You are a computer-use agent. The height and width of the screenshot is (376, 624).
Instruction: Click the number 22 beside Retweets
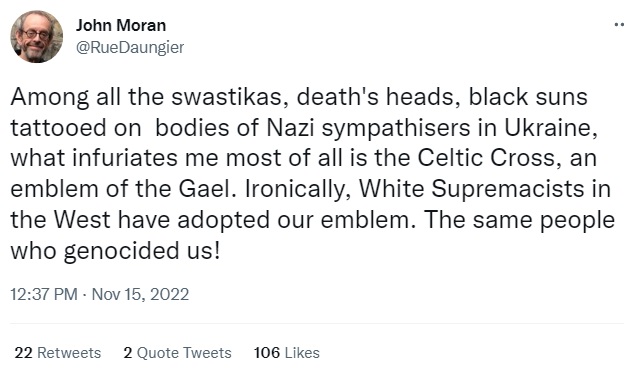(x=23, y=353)
